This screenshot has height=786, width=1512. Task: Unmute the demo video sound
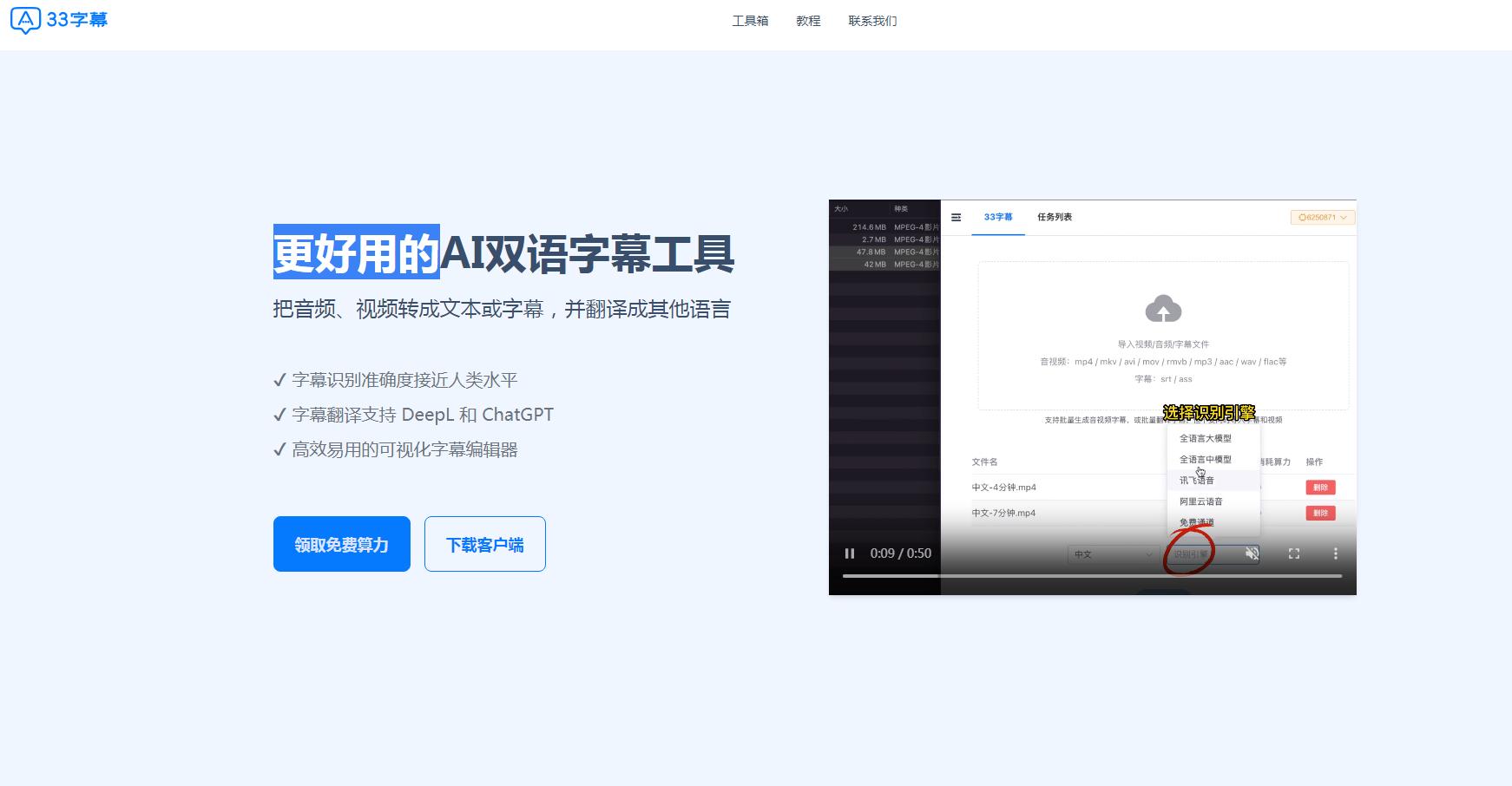pos(1252,553)
